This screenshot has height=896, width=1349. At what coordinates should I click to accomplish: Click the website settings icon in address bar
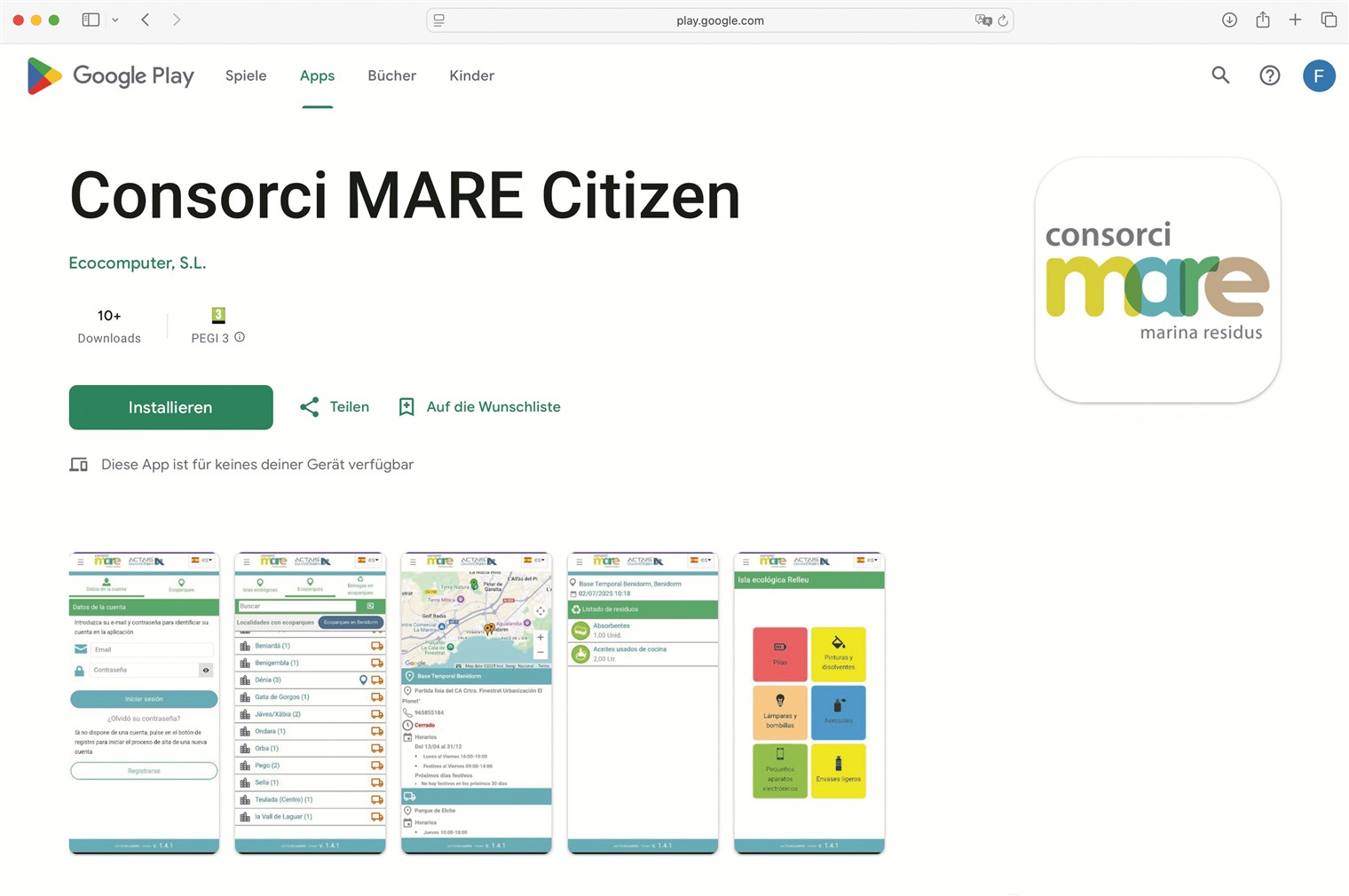point(438,20)
